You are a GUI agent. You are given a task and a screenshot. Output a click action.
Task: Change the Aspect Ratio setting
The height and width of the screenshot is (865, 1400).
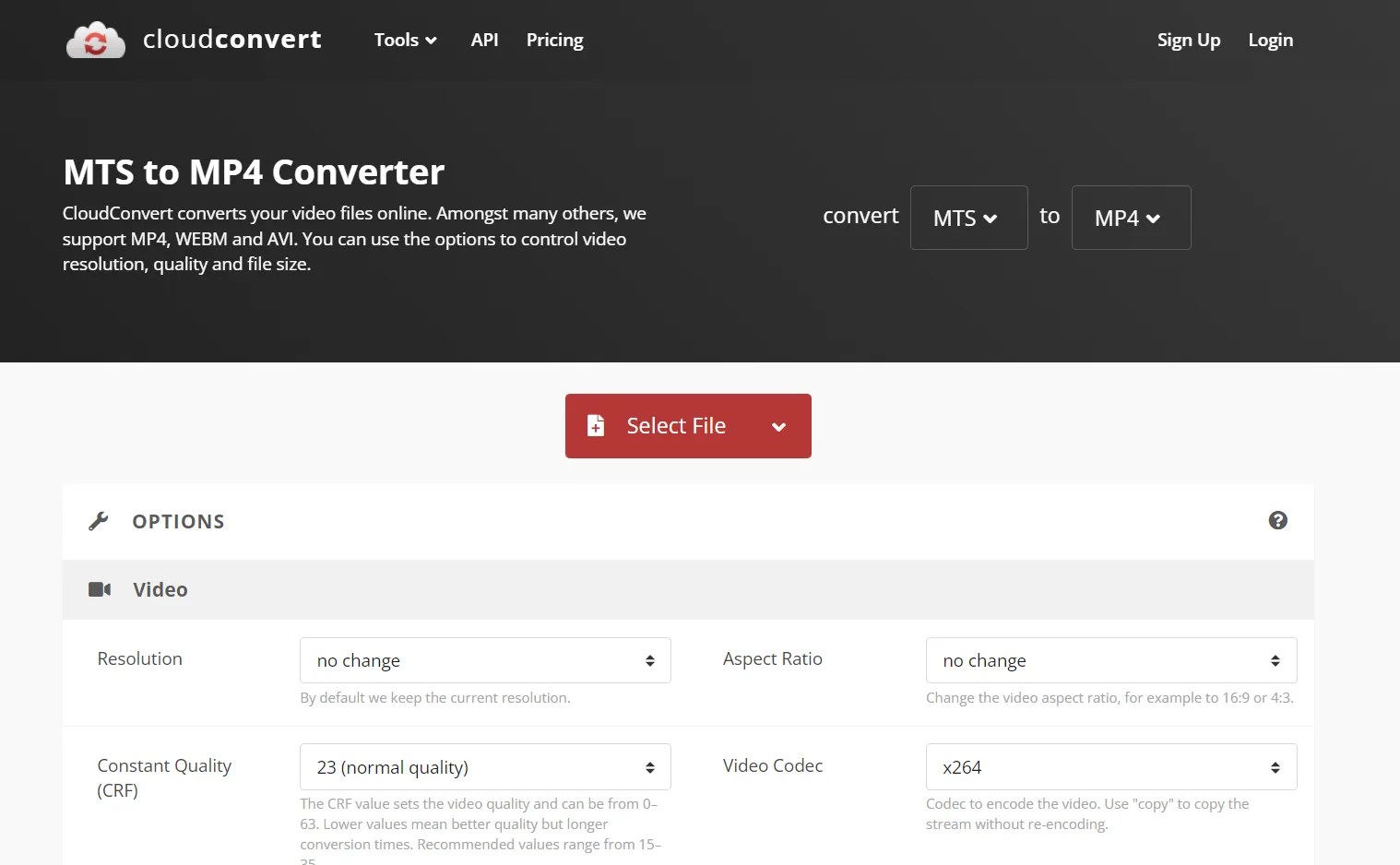[x=1110, y=660]
